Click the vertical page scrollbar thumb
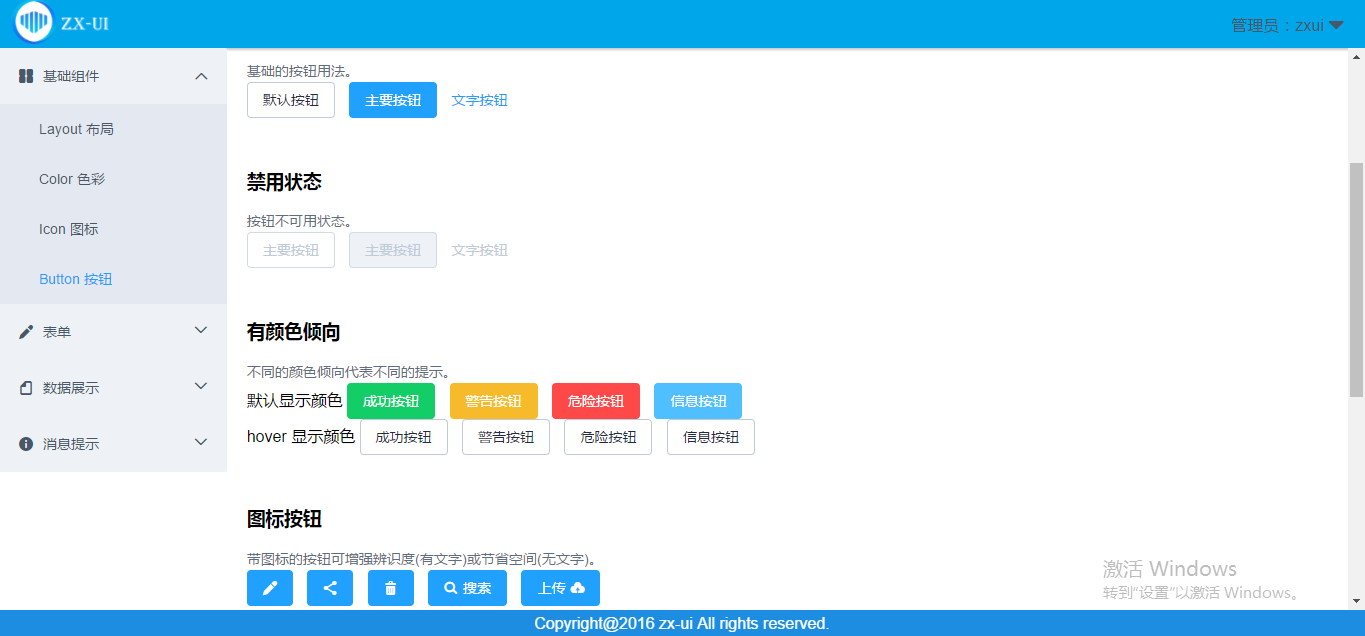Viewport: 1365px width, 636px height. [x=1356, y=280]
